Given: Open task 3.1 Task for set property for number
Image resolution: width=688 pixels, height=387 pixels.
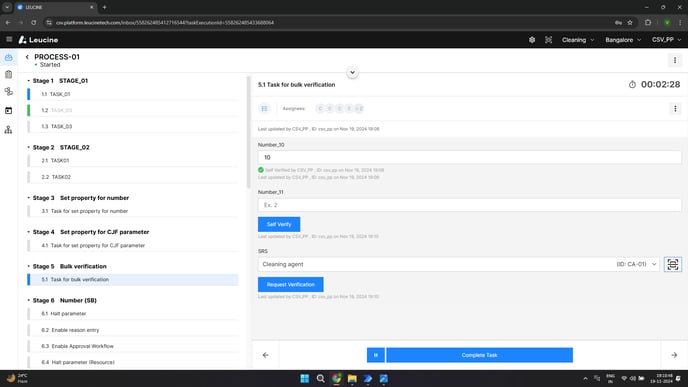Looking at the screenshot, I should click(x=133, y=211).
